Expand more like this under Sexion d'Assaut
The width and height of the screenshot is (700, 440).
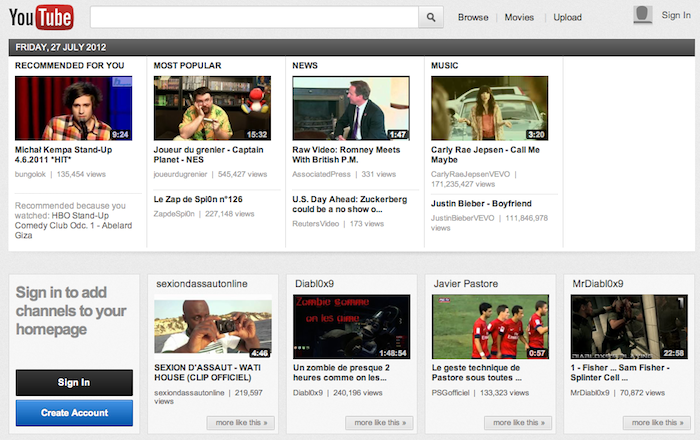(241, 423)
